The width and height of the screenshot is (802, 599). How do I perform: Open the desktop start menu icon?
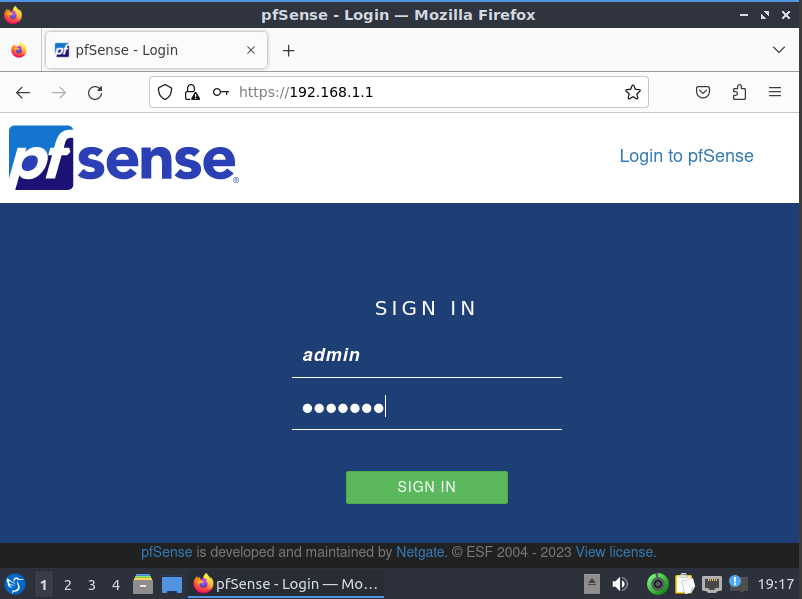click(15, 584)
